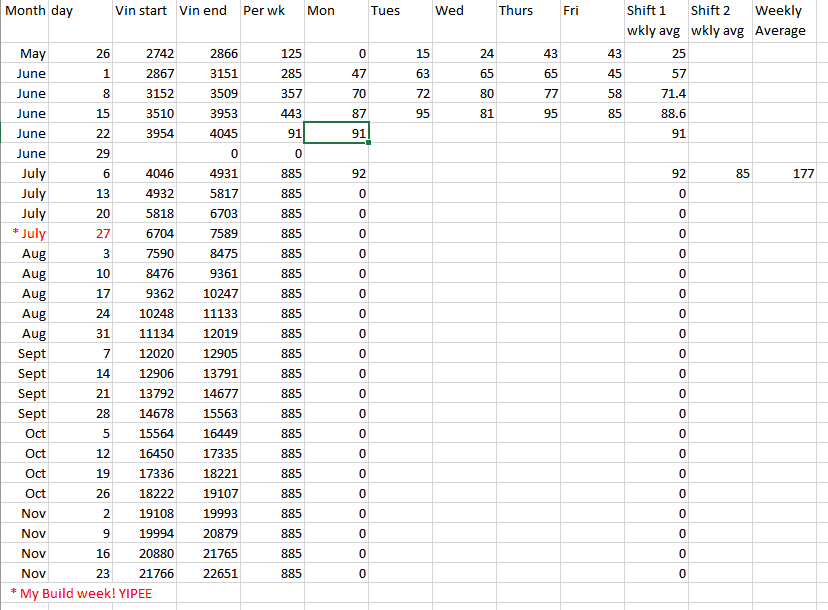The image size is (828, 610).
Task: Select the '* My Build week! YIPEE' note
Action: [80, 593]
